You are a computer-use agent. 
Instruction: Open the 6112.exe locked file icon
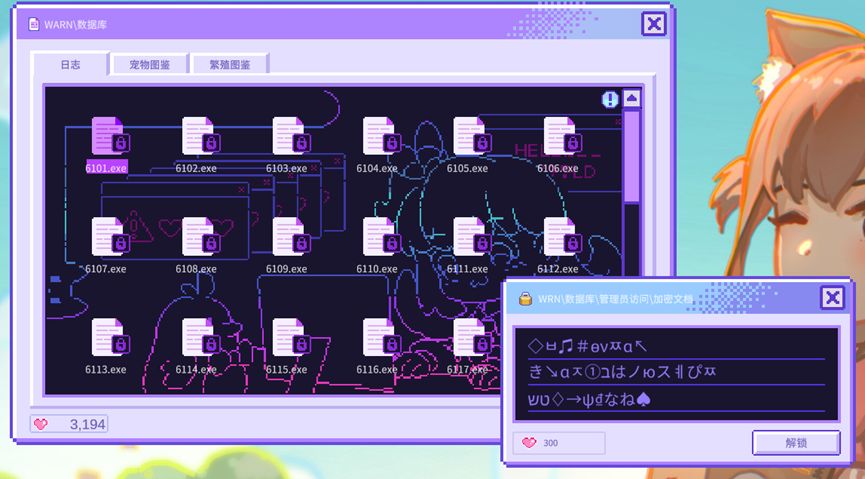(563, 236)
